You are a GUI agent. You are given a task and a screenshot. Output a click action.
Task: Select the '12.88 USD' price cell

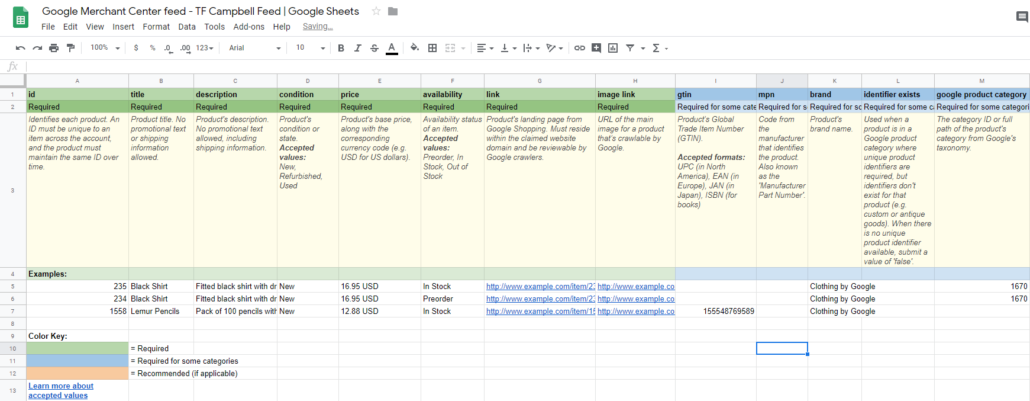click(380, 312)
